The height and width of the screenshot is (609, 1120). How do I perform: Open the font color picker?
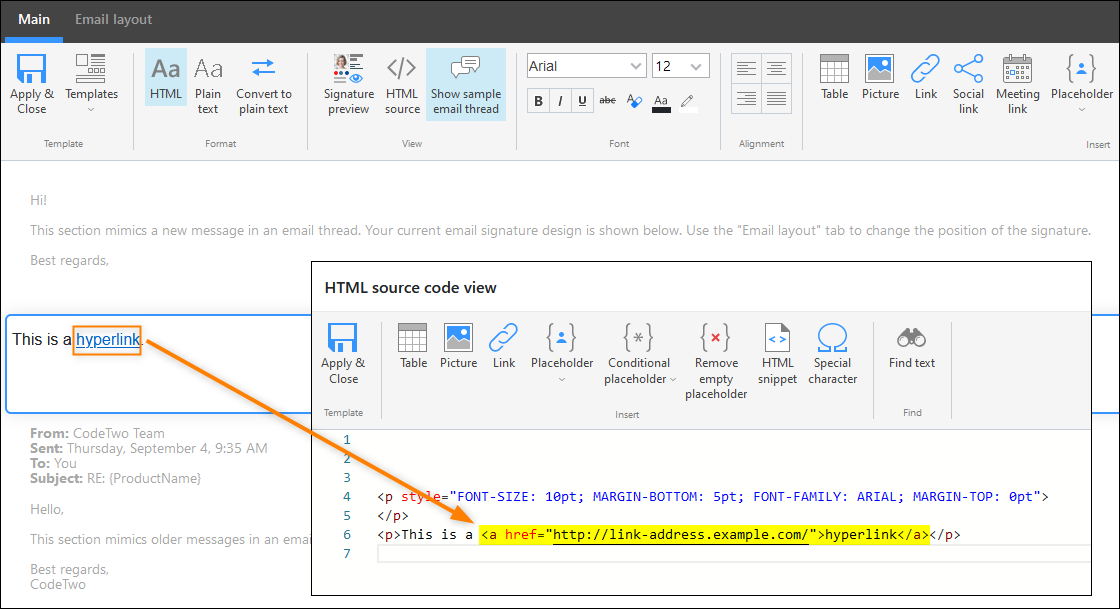[662, 101]
